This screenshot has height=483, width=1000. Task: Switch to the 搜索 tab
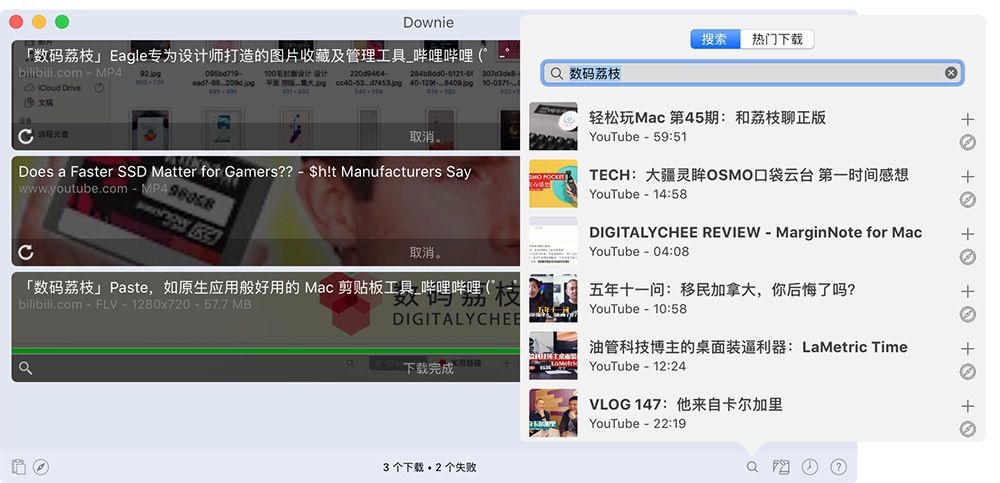(714, 39)
